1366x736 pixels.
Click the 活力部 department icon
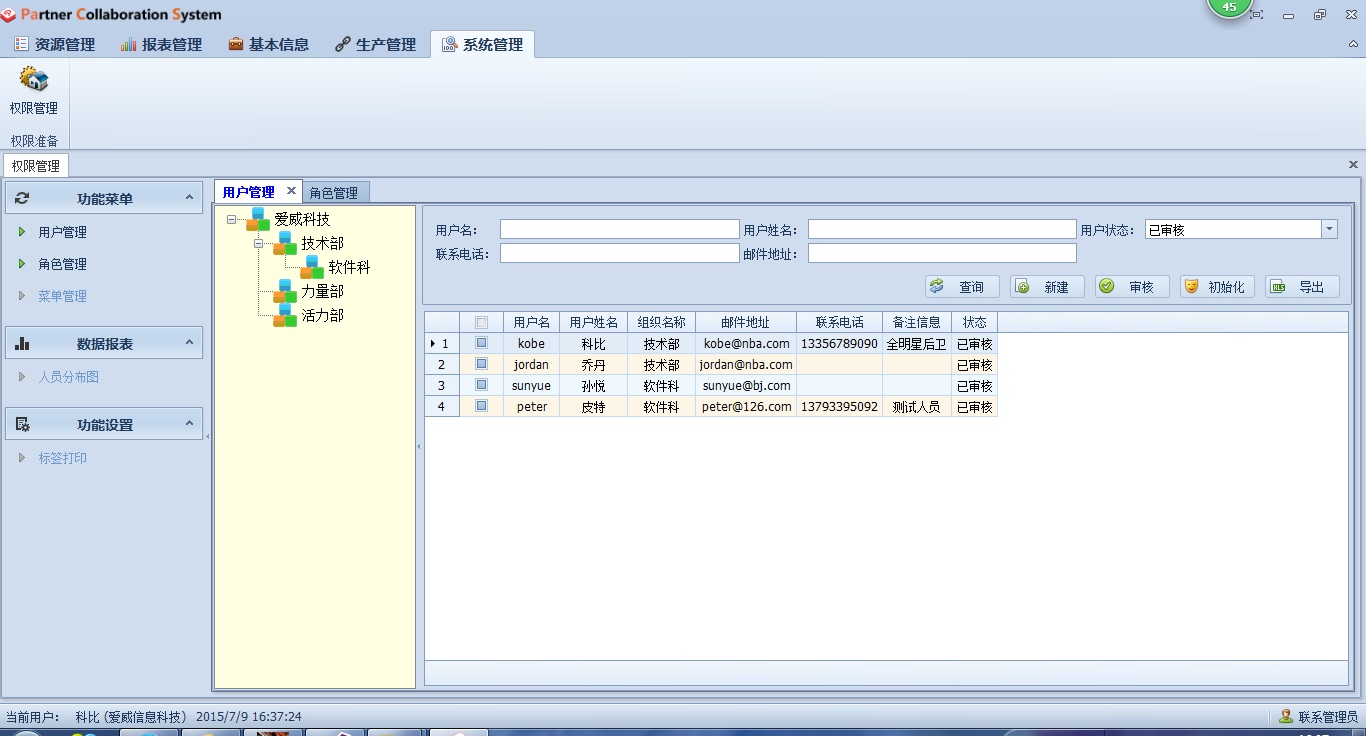point(286,315)
